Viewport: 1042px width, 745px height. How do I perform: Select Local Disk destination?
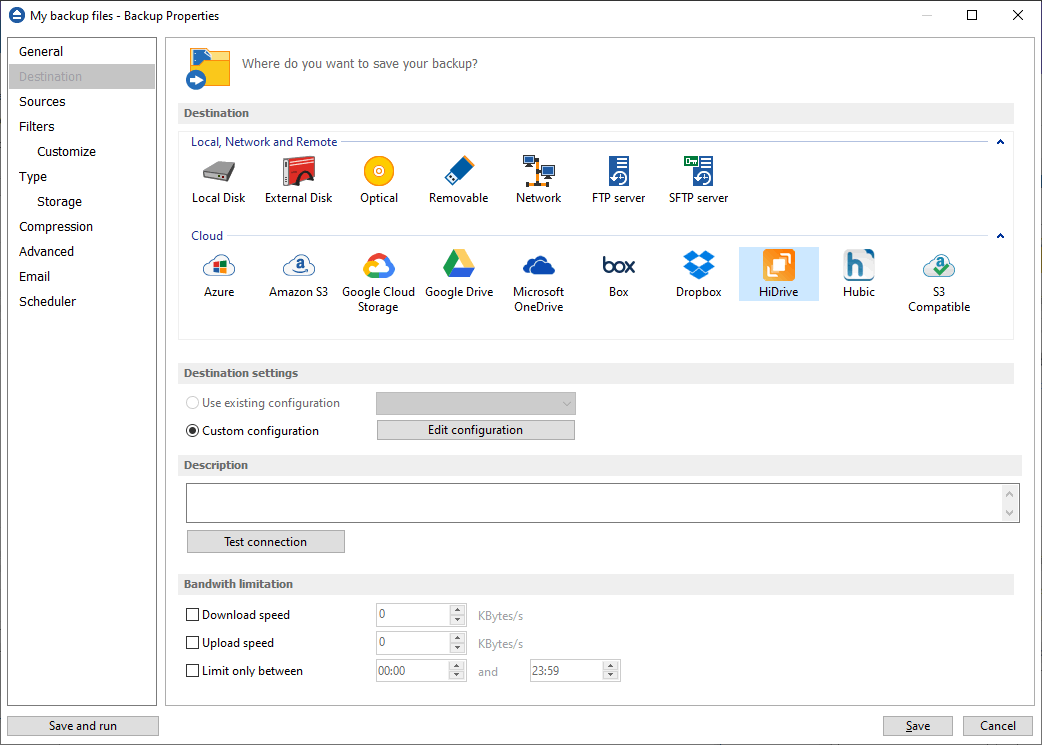click(x=219, y=181)
